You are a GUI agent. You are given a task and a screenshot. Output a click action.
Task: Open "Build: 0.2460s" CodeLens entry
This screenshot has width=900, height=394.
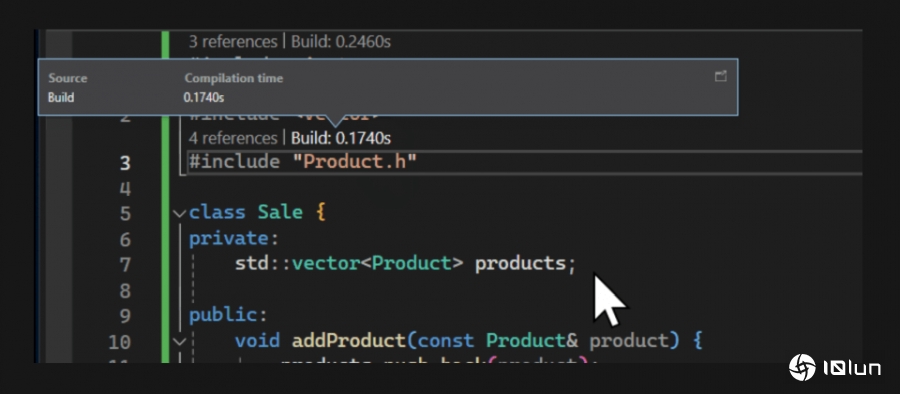pos(341,42)
